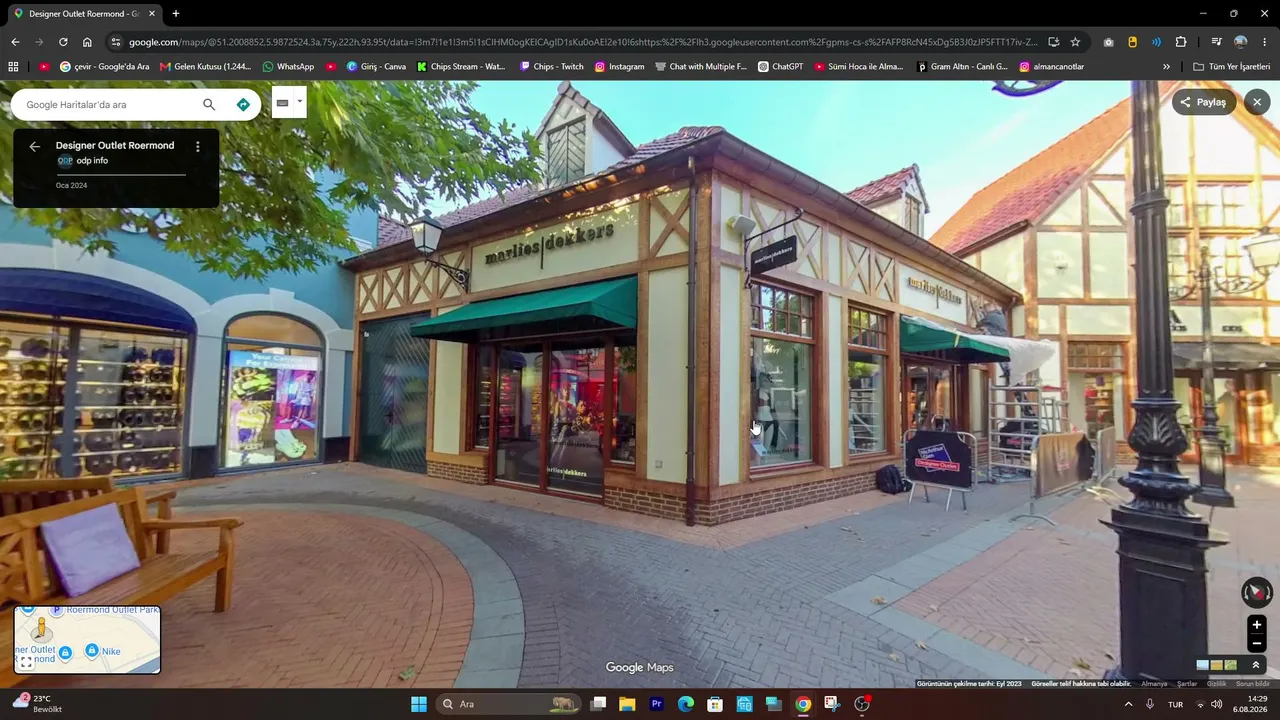The width and height of the screenshot is (1280, 720).
Task: Click the Sorun bildir report link
Action: click(1253, 684)
